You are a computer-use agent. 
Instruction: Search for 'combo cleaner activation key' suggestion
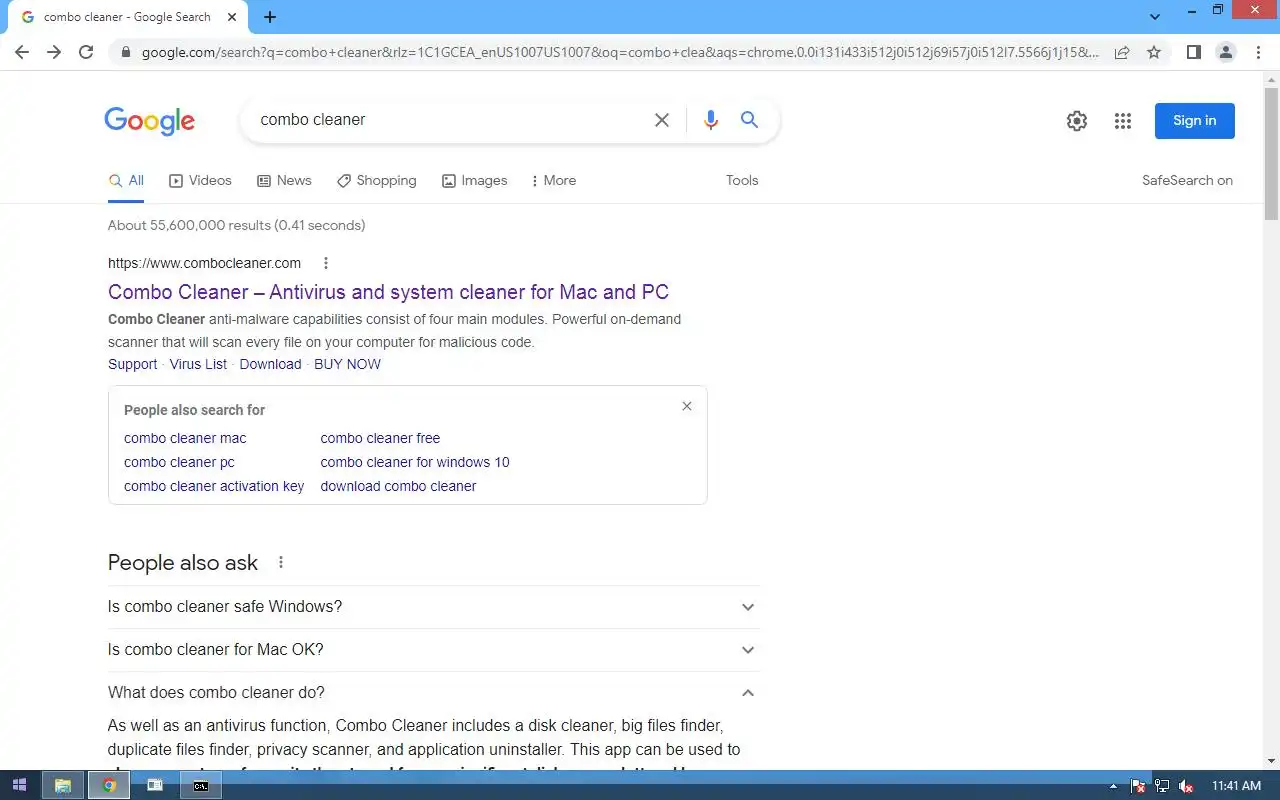(214, 486)
